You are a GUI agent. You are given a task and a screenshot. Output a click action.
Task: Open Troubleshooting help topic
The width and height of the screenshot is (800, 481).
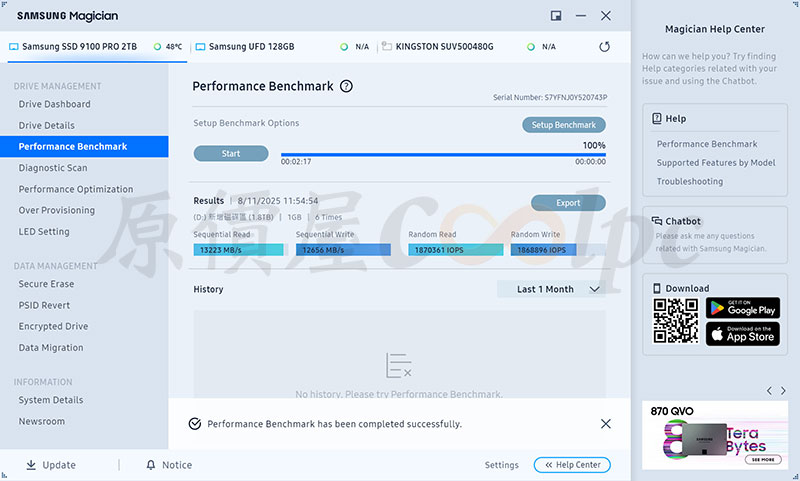pos(690,182)
